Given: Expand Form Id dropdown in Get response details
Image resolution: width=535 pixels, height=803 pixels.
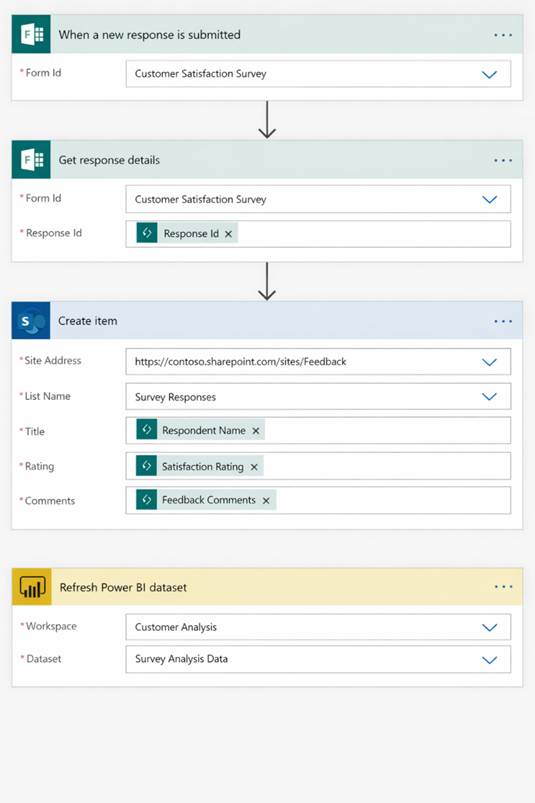Looking at the screenshot, I should (489, 199).
